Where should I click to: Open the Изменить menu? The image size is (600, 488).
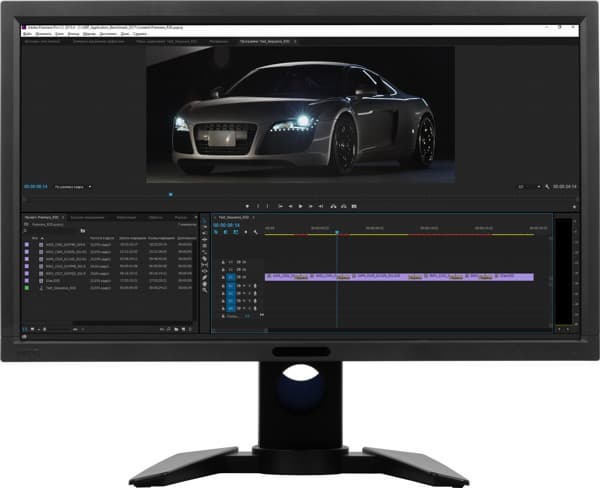43,34
